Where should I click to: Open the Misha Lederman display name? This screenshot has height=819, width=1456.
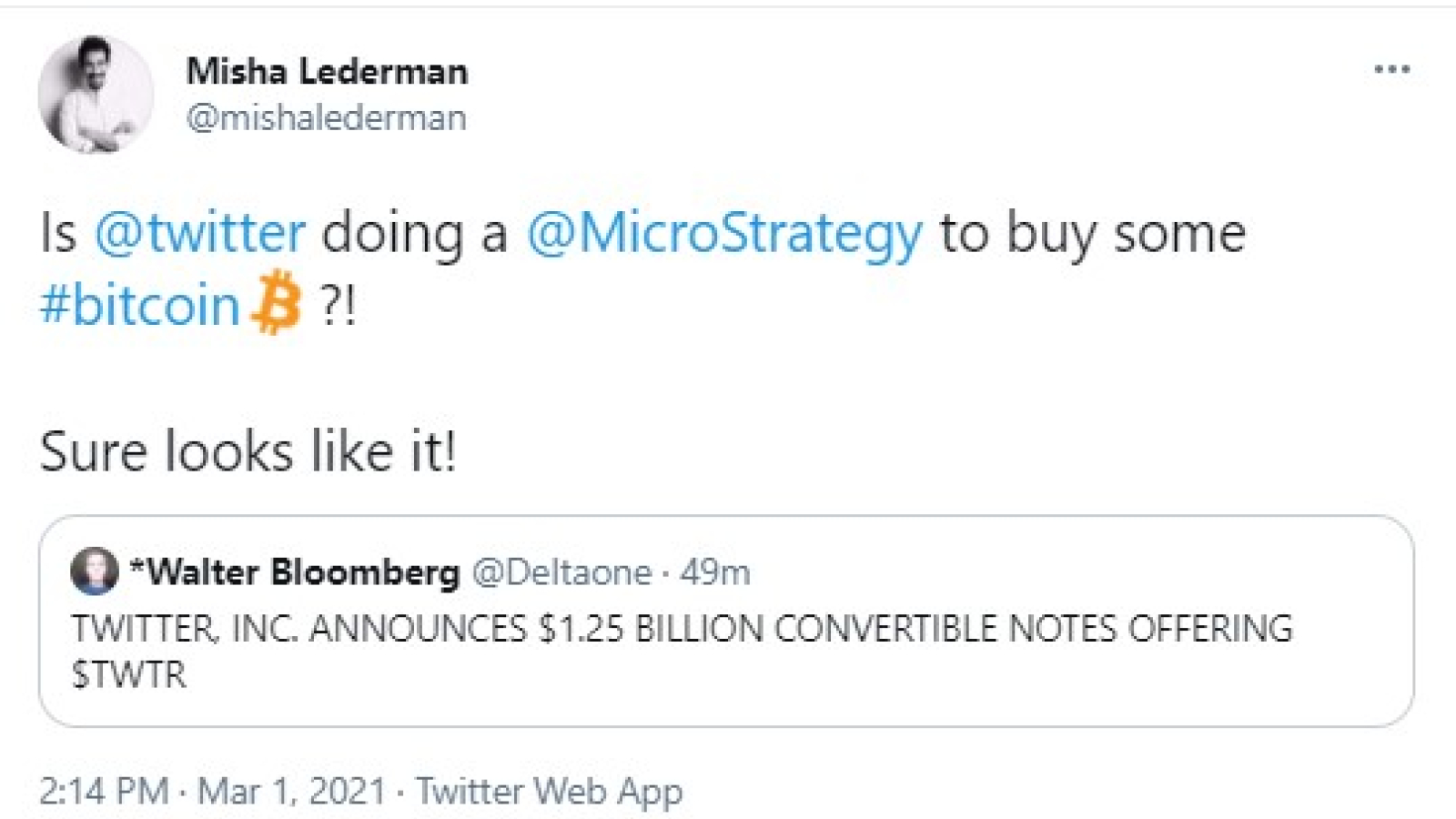coord(327,71)
